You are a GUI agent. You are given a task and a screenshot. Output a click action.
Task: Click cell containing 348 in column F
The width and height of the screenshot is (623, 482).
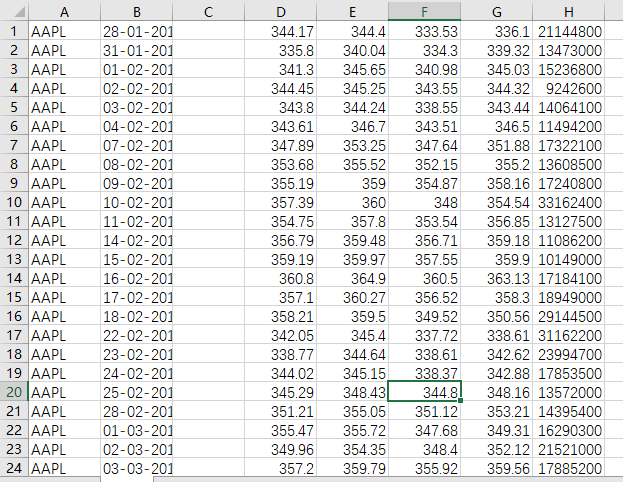point(424,202)
